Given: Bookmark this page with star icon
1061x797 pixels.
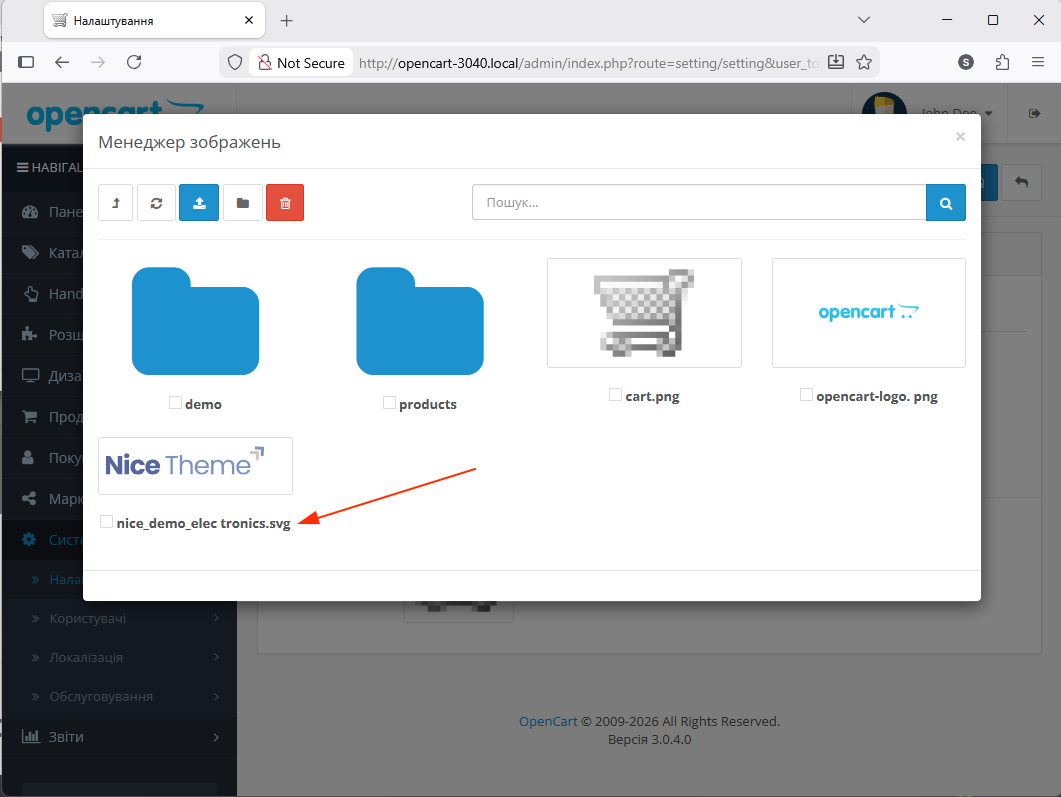Looking at the screenshot, I should [x=864, y=62].
